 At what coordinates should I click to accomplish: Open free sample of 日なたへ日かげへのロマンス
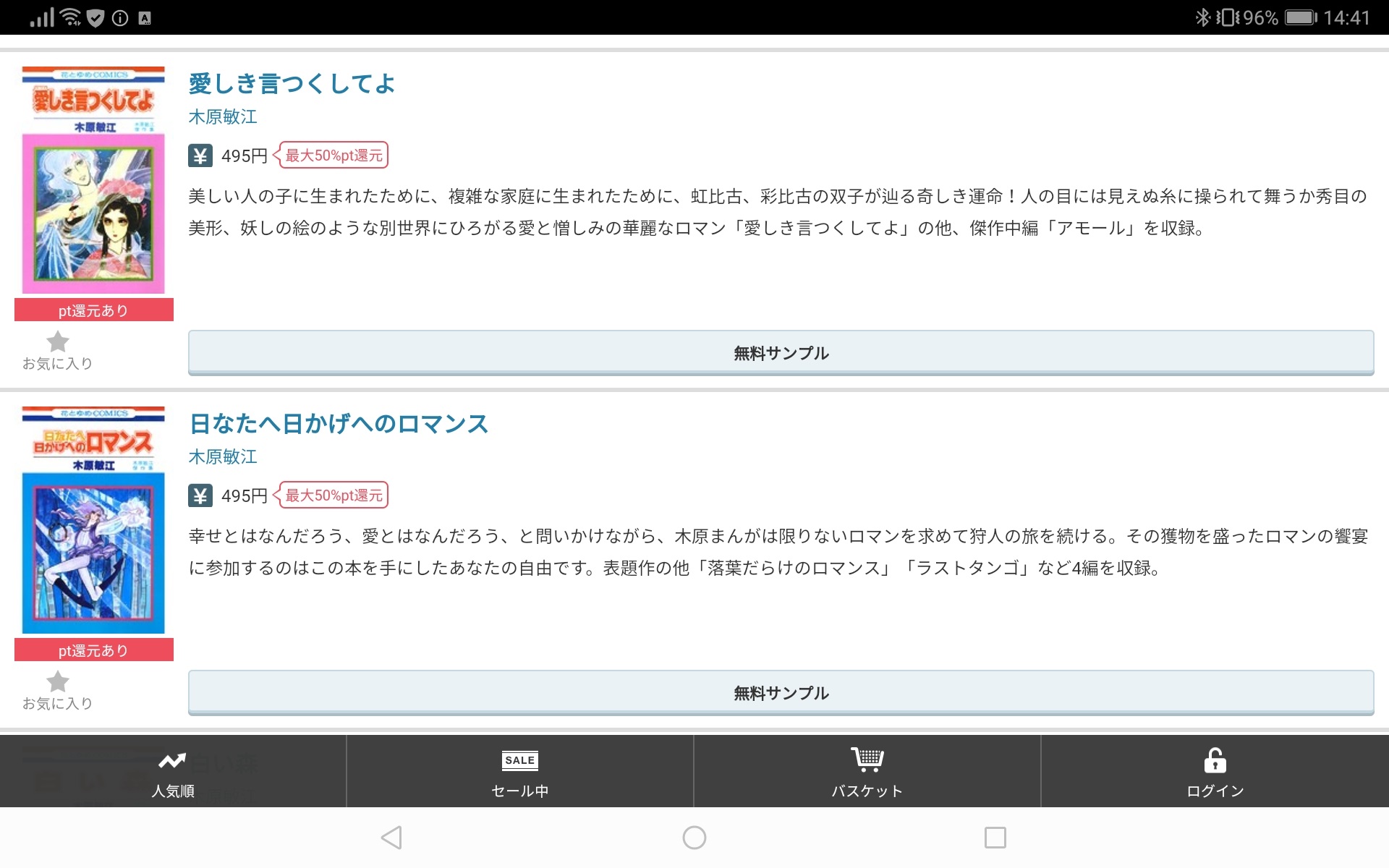pos(781,693)
